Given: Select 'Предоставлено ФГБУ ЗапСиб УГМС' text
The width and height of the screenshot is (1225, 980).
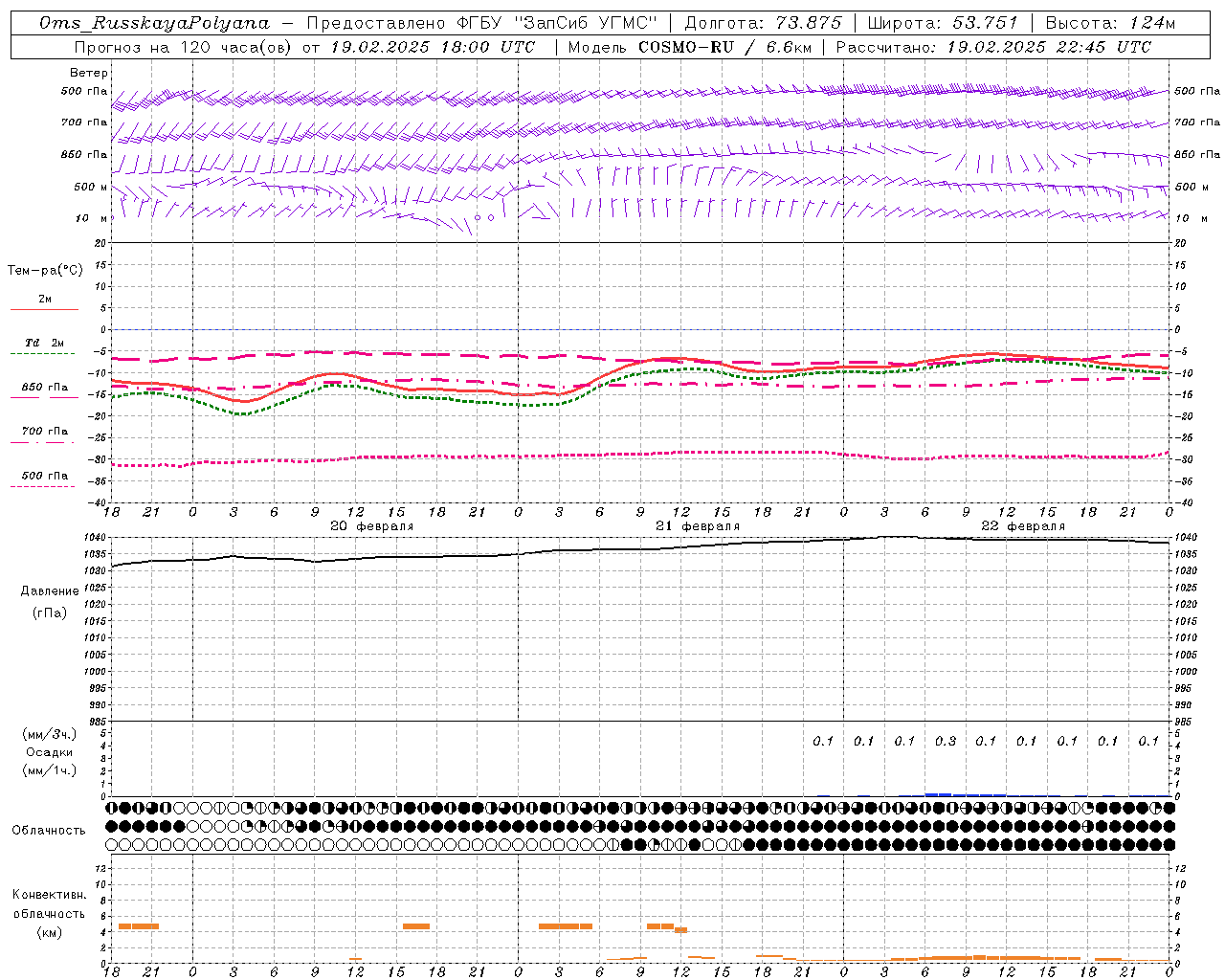Looking at the screenshot, I should click(x=484, y=23).
